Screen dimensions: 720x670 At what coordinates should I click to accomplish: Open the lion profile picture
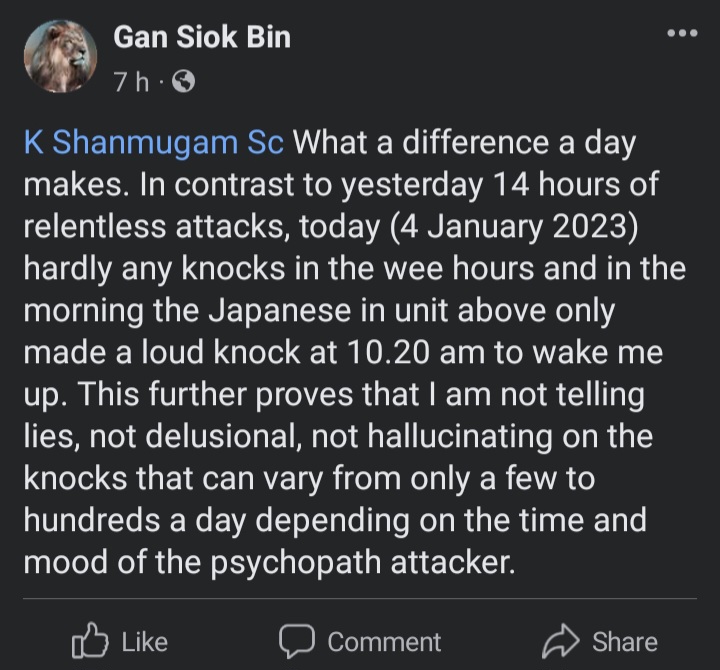point(60,58)
